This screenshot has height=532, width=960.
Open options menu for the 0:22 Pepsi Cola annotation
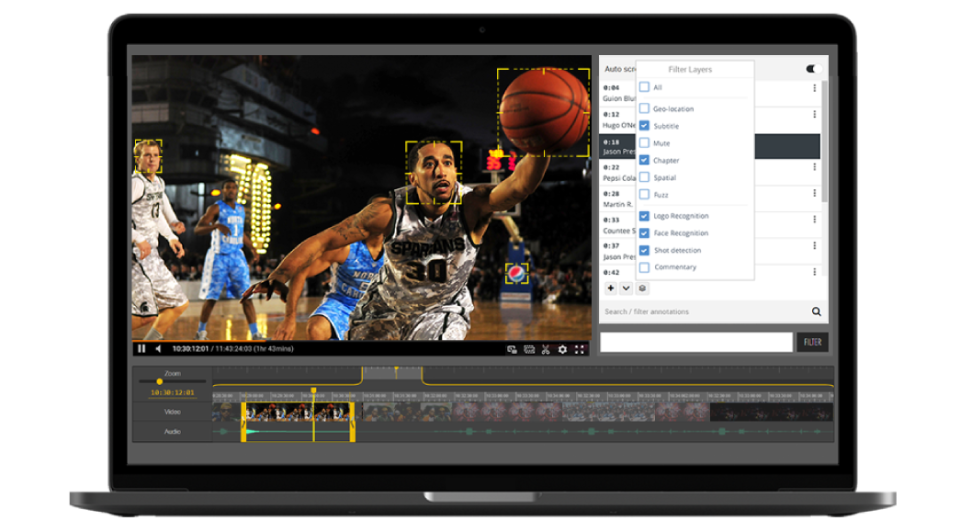tap(814, 167)
